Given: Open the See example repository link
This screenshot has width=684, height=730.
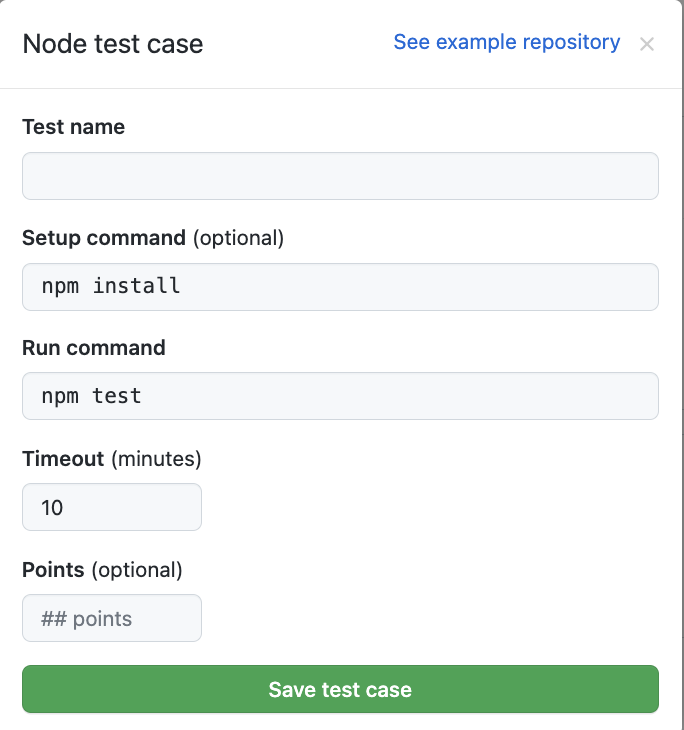Looking at the screenshot, I should 506,42.
